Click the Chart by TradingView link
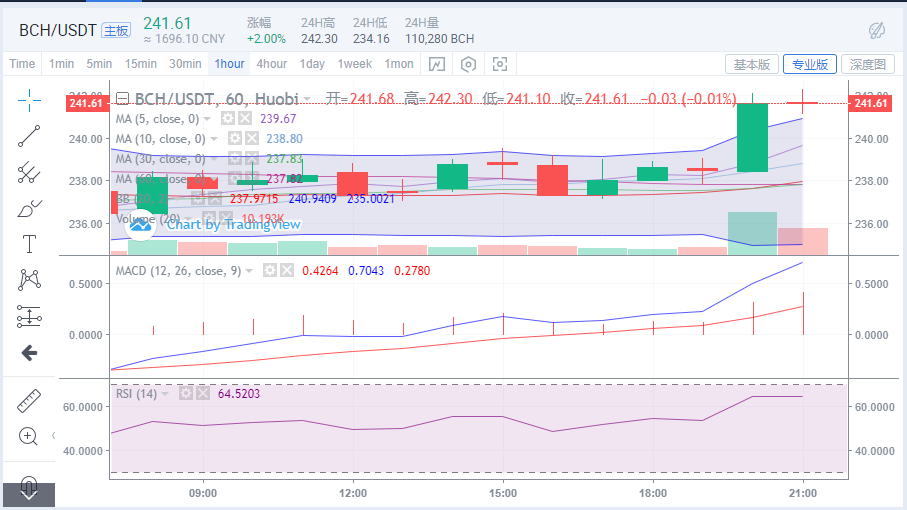 coord(233,224)
